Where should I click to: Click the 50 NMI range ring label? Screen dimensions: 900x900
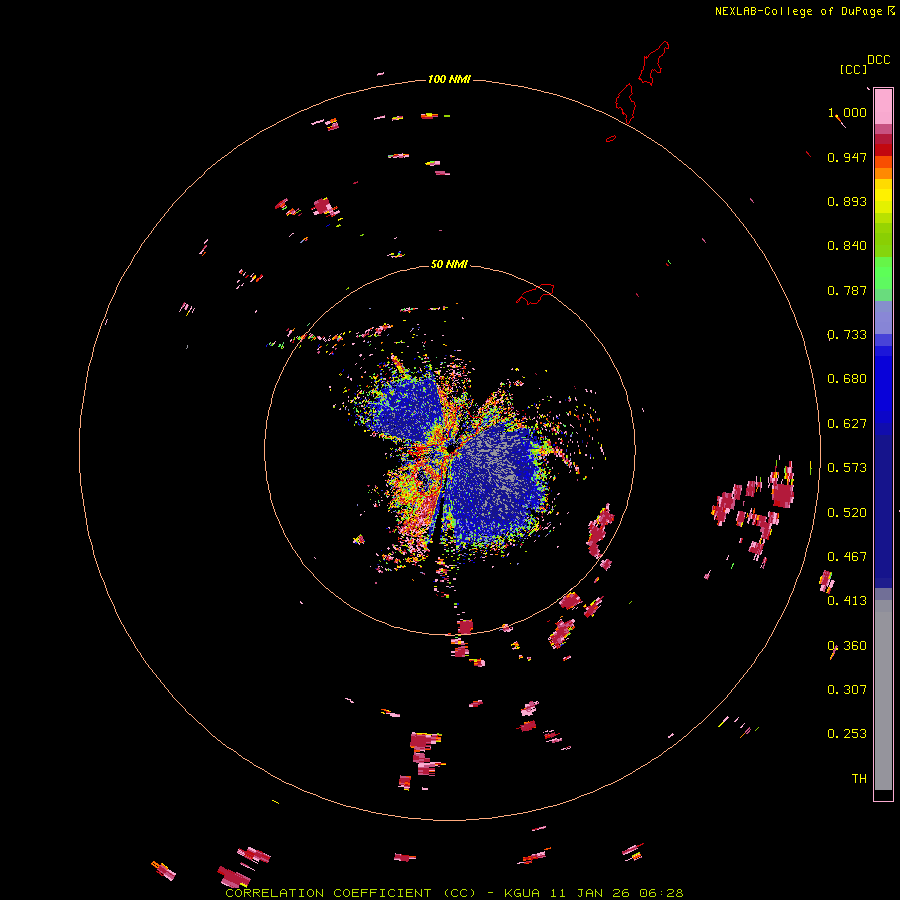coord(449,264)
